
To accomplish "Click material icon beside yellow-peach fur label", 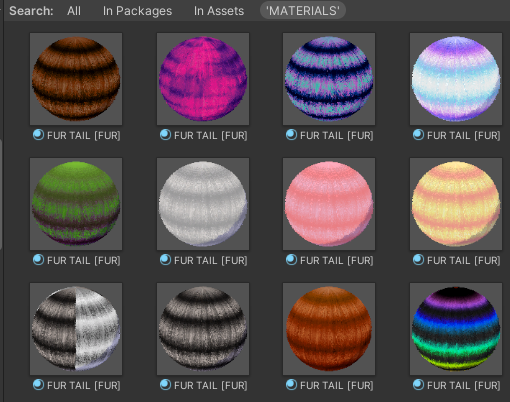I will (x=418, y=260).
